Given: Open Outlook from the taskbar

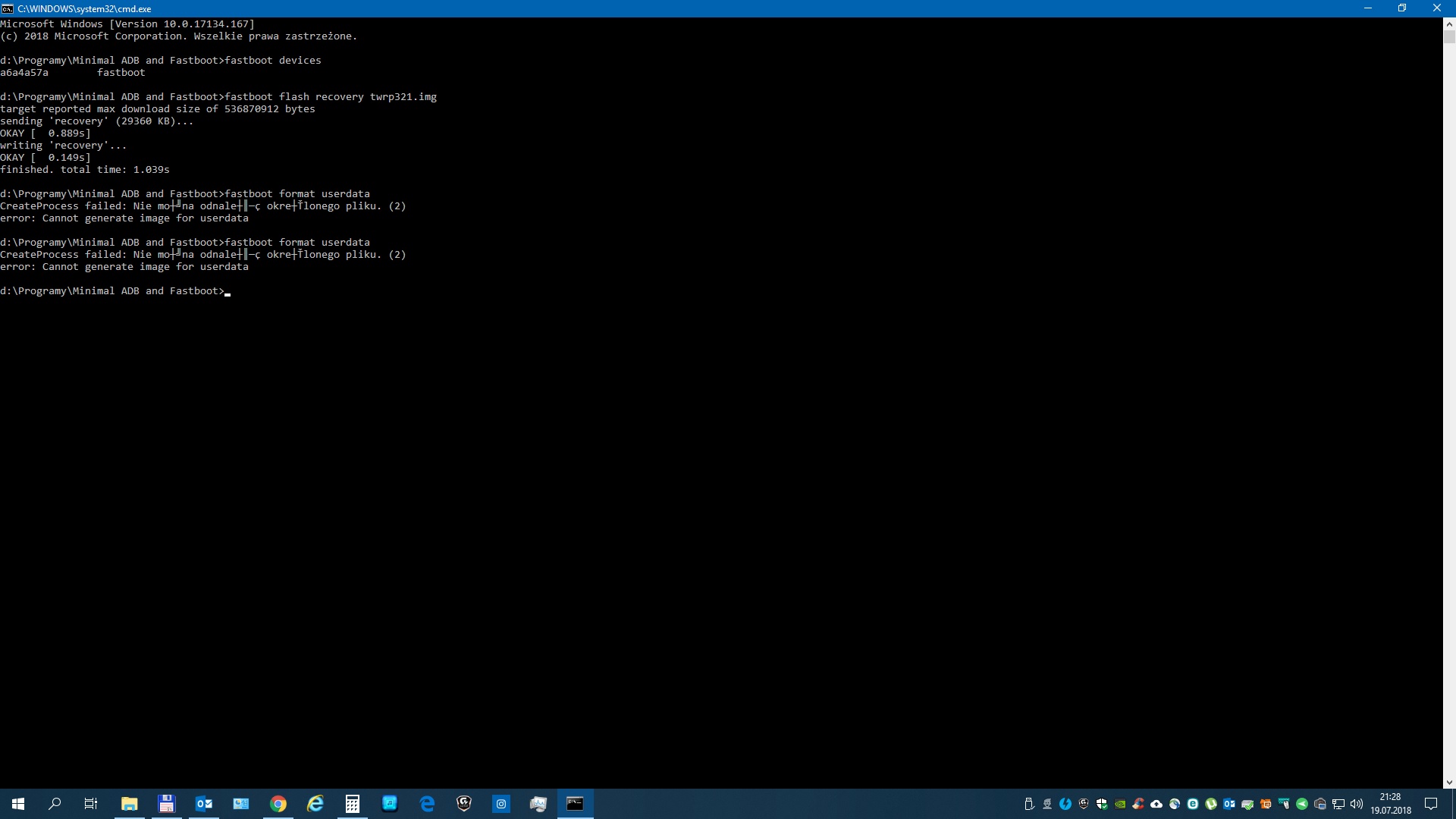Looking at the screenshot, I should (204, 804).
